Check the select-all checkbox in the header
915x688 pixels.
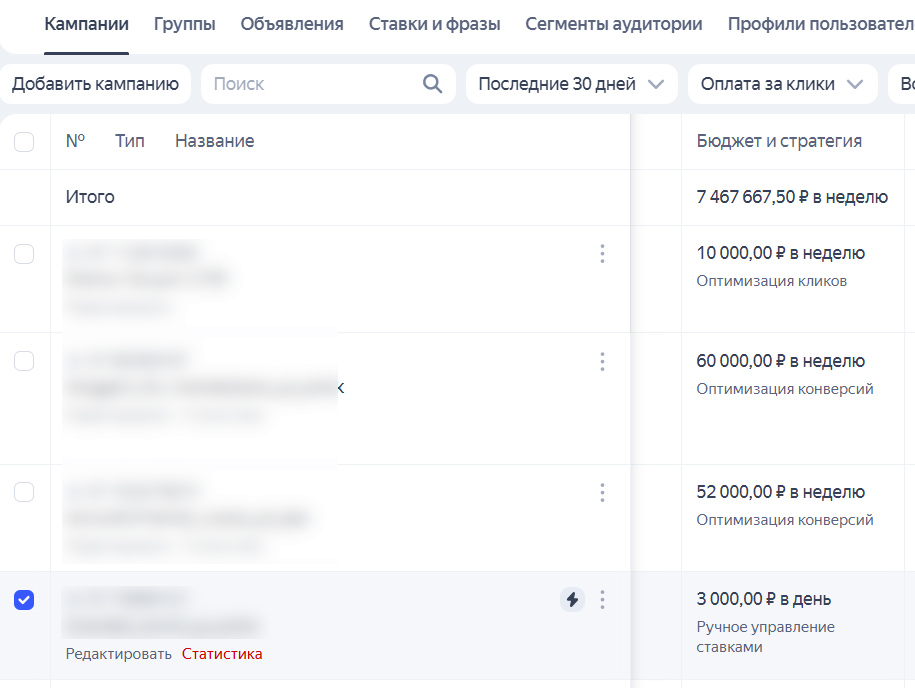tap(24, 141)
